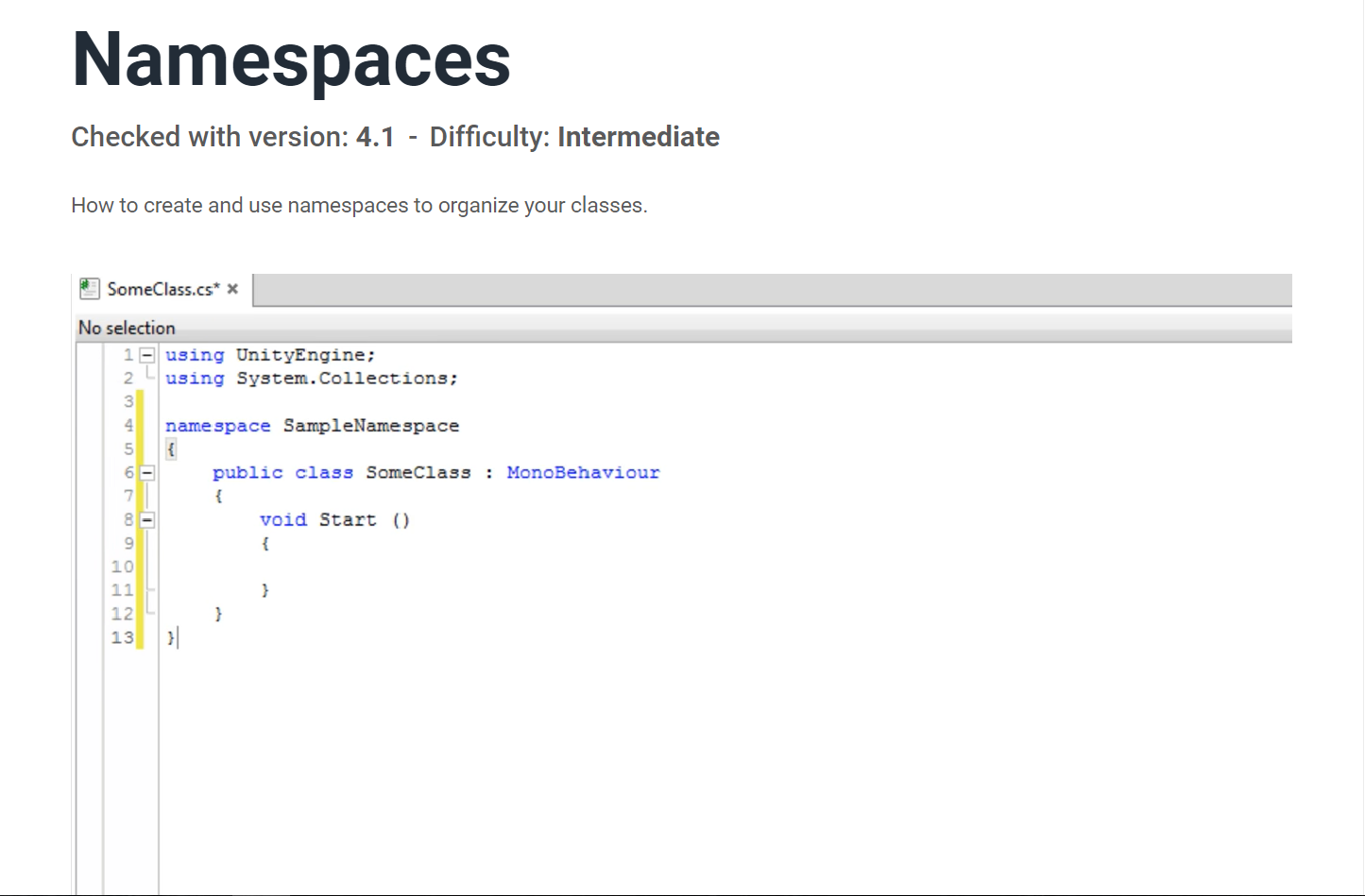Screen dimensions: 1365x896
Task: Click line number 13 in the gutter
Action: [123, 637]
